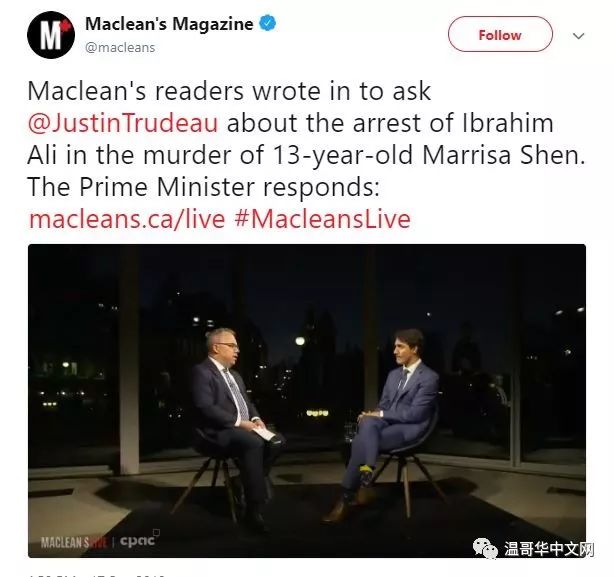Click the bright round light in the video background
The width and height of the screenshot is (614, 577).
pyautogui.click(x=300, y=341)
